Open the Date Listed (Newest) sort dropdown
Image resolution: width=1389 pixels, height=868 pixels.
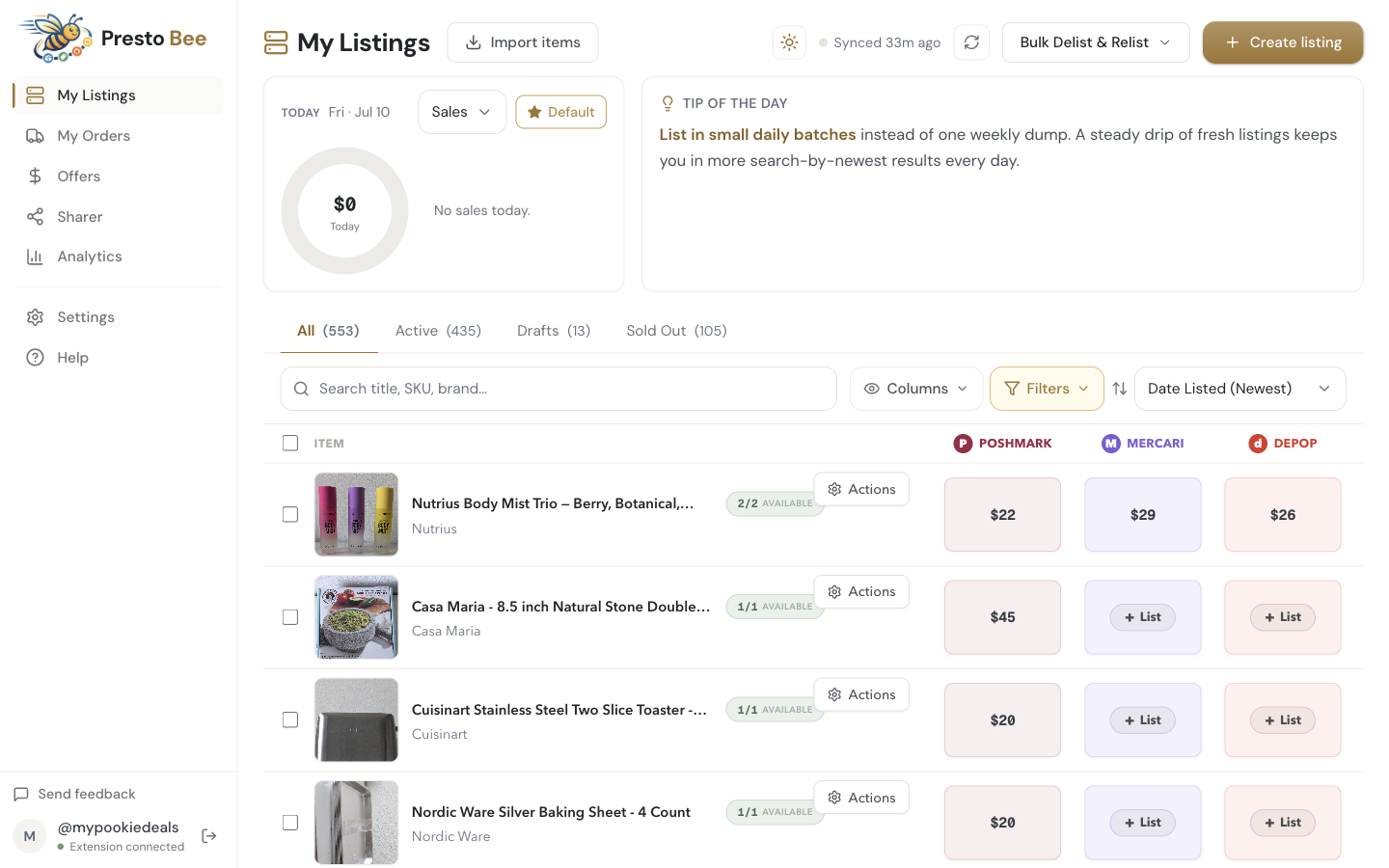pos(1240,389)
